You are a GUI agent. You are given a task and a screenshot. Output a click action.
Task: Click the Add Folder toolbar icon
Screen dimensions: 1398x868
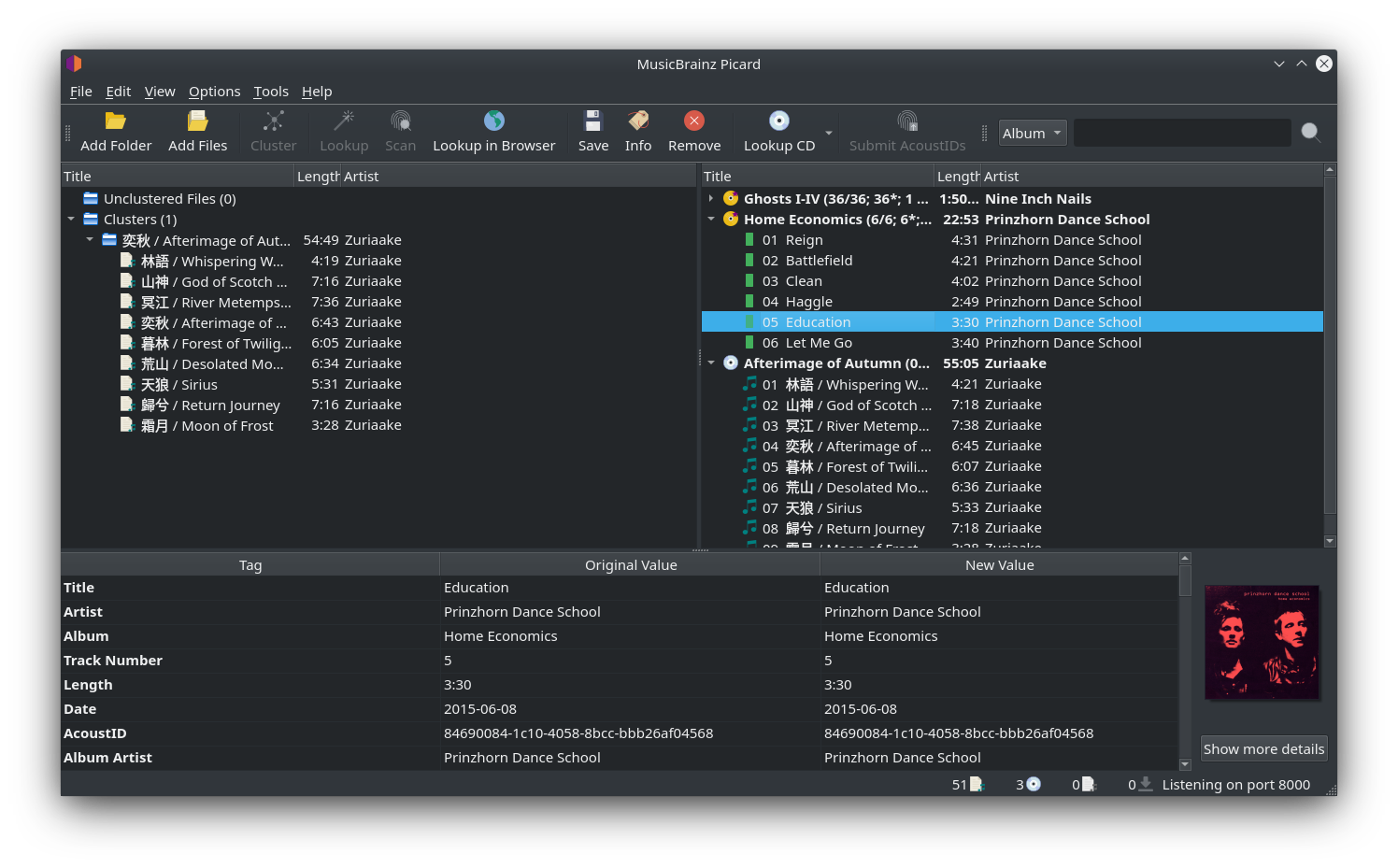(116, 121)
